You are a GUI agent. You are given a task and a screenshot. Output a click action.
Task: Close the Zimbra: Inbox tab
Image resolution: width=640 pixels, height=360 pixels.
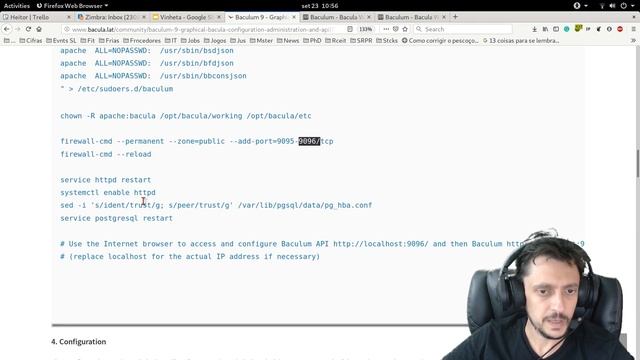pyautogui.click(x=144, y=17)
